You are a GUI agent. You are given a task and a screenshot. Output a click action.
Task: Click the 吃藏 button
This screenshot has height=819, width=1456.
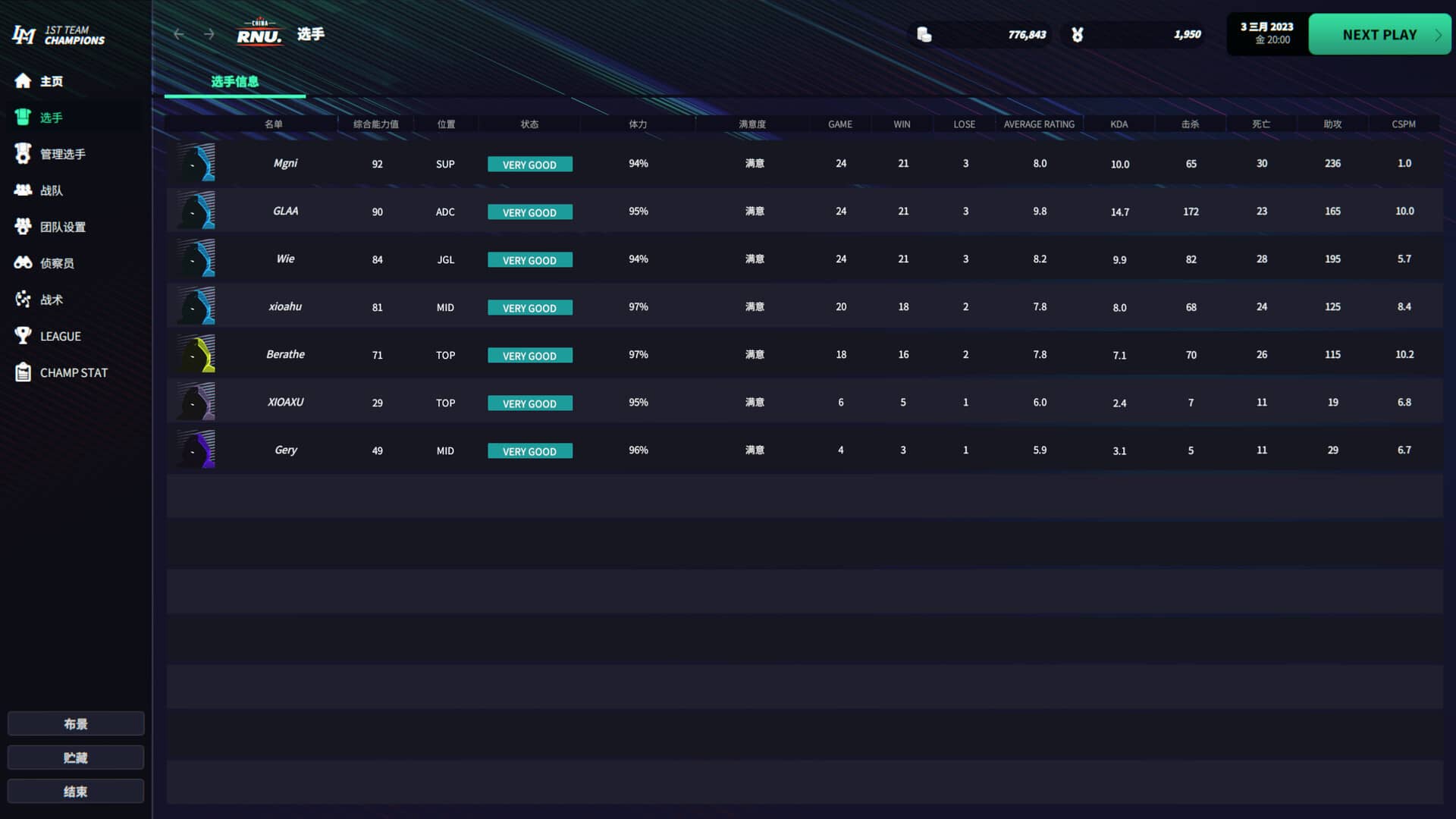point(75,757)
